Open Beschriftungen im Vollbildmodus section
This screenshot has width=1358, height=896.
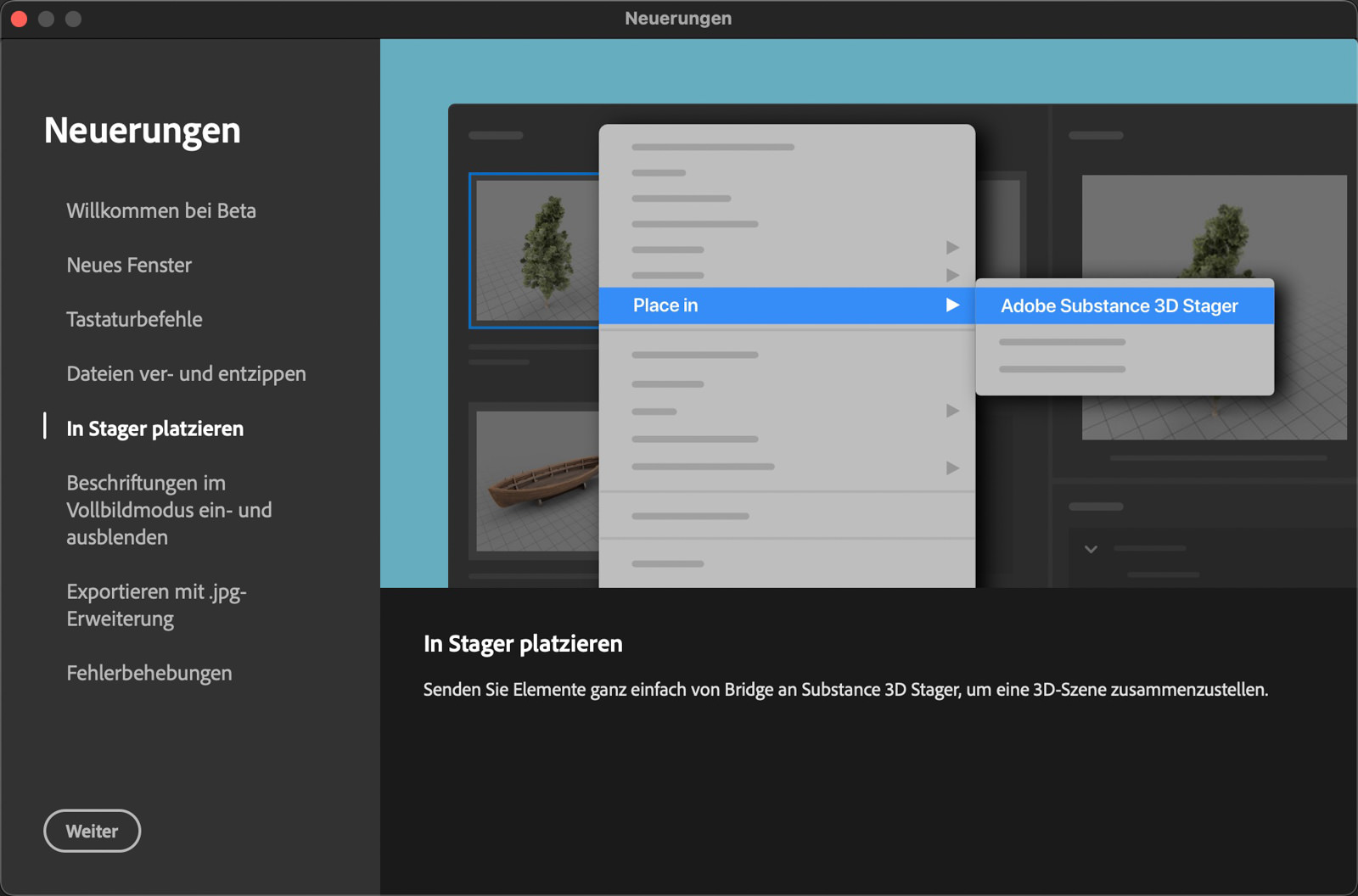point(169,510)
